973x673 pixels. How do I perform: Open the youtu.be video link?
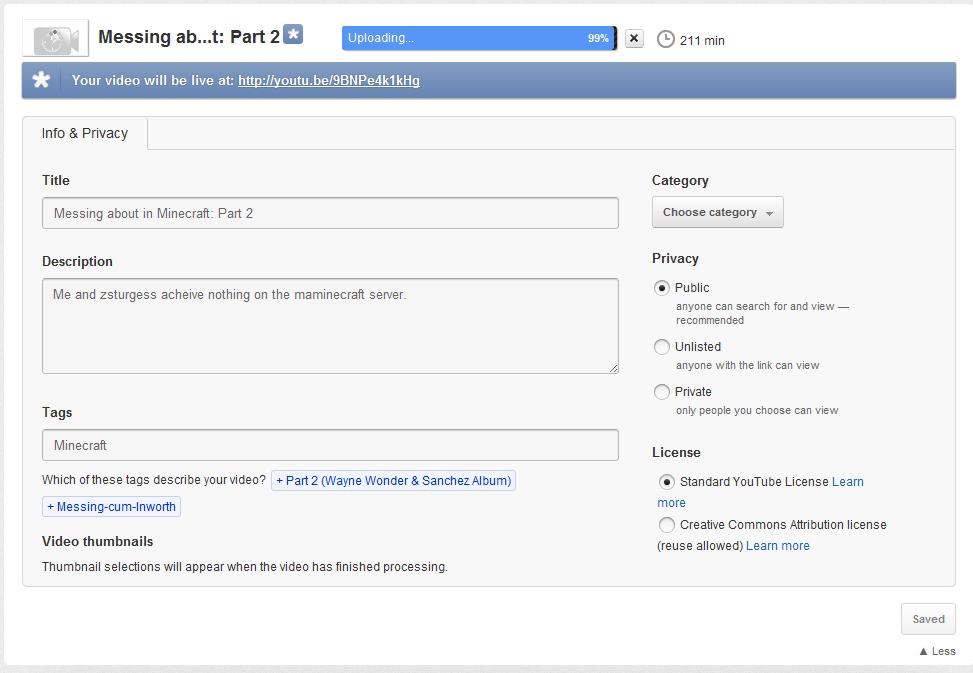click(x=329, y=81)
